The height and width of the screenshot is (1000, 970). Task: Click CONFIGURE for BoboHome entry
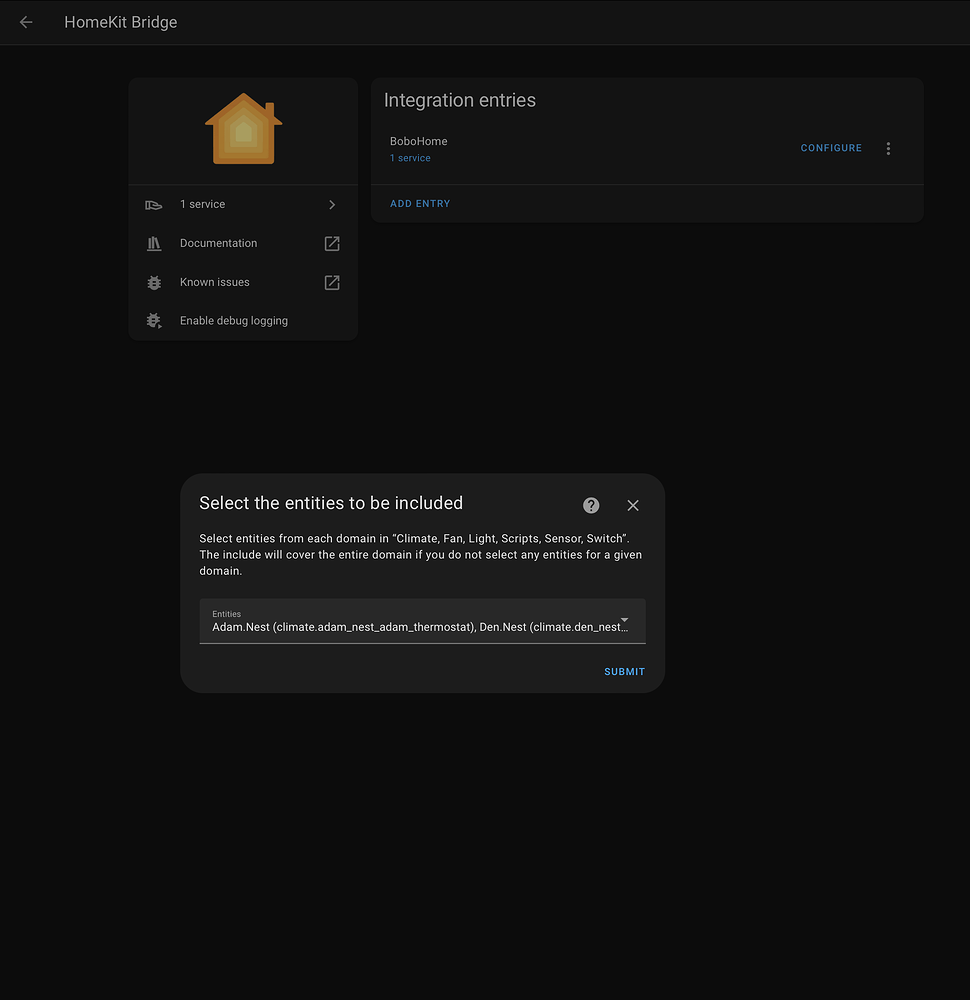pos(831,148)
